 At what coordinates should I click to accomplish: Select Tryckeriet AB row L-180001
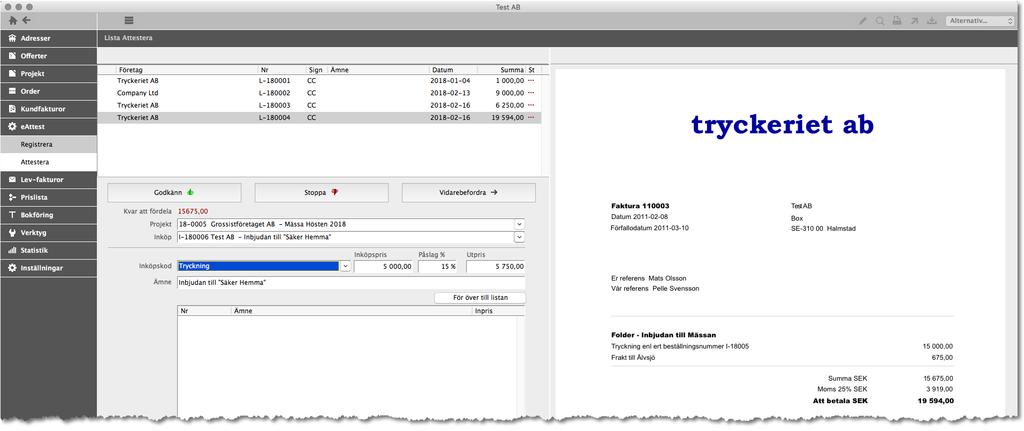click(x=319, y=81)
